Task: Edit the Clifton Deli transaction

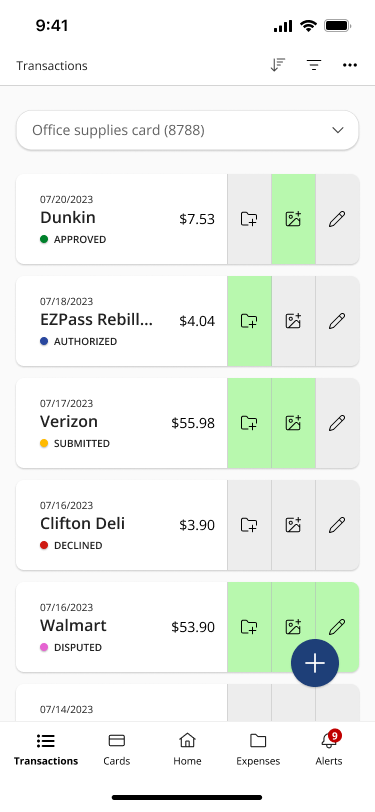Action: (337, 525)
